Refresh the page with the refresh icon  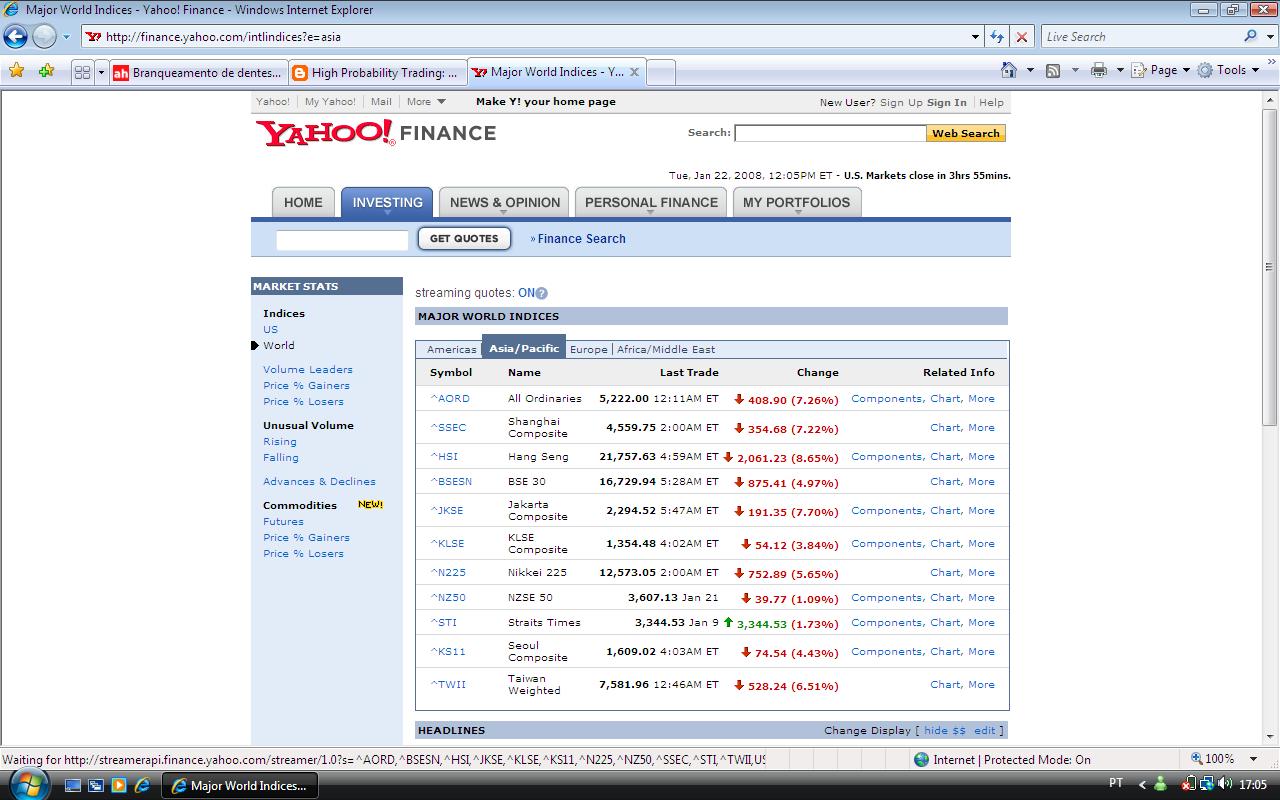pyautogui.click(x=997, y=37)
